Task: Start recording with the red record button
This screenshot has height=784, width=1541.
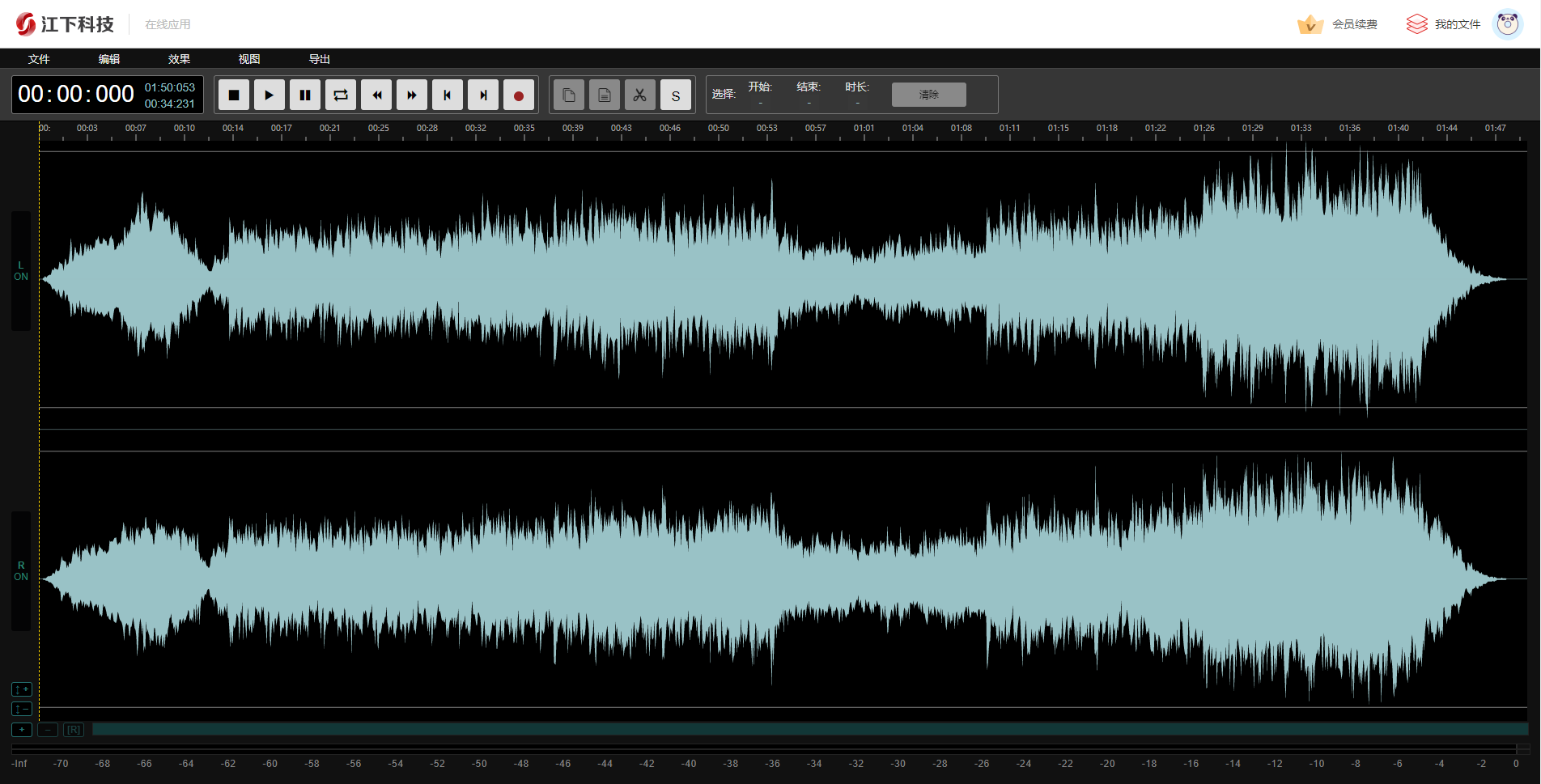Action: coord(519,95)
